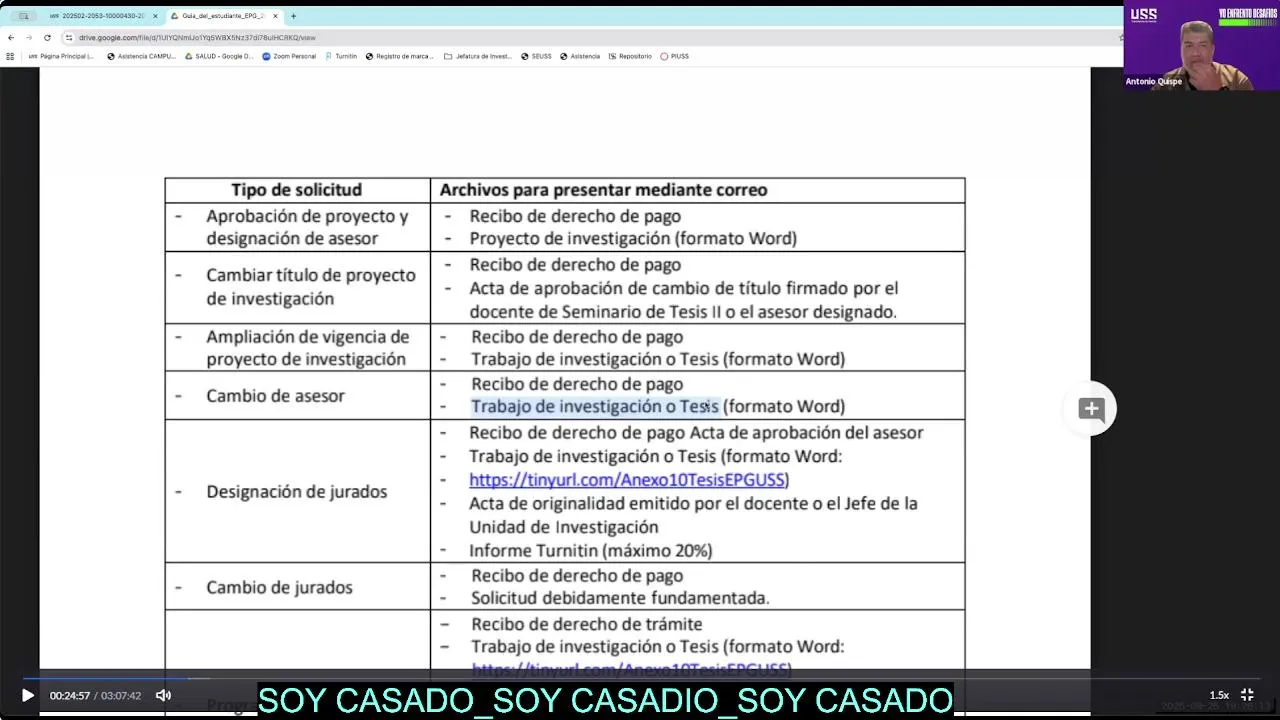Open Asistencia bookmark next to SEUSS

pos(580,56)
